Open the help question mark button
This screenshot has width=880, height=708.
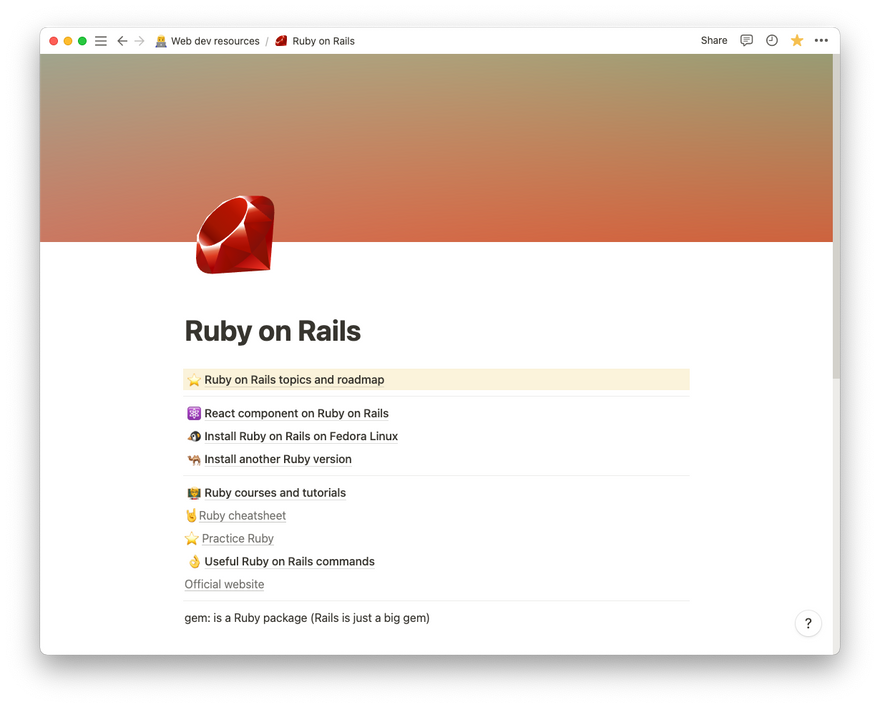click(x=808, y=624)
